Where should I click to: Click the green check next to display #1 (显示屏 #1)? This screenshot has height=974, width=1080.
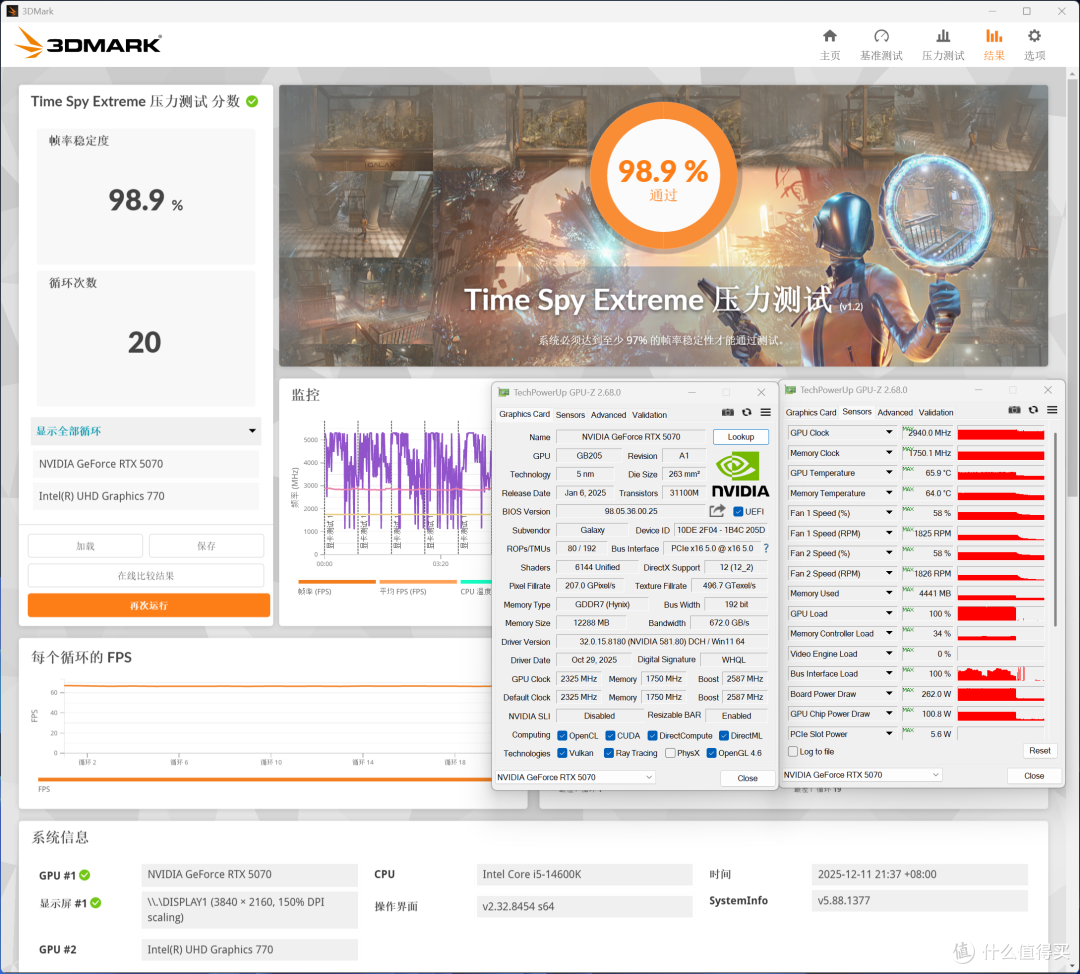[x=96, y=902]
